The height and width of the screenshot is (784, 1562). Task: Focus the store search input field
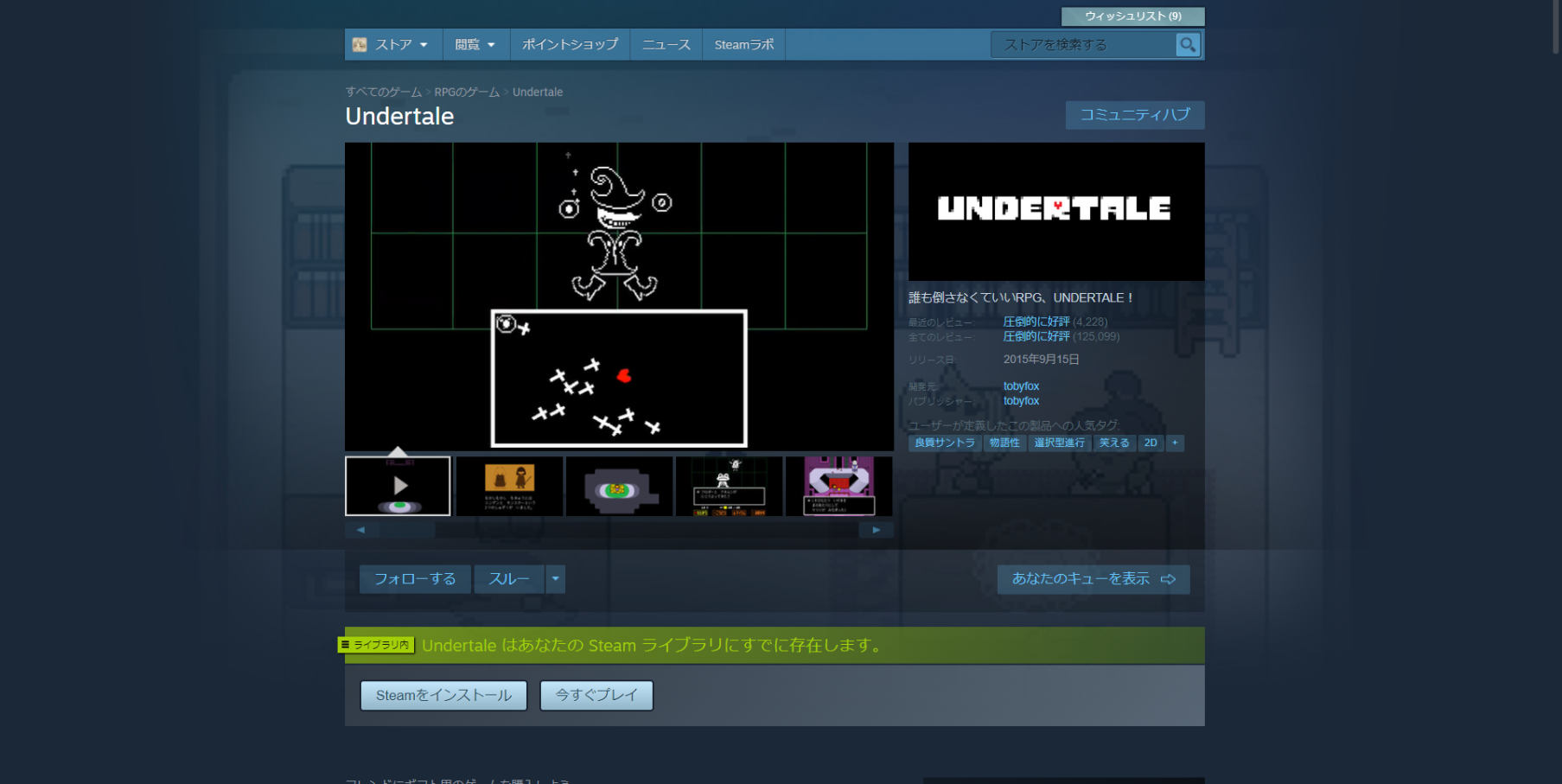pyautogui.click(x=1082, y=45)
